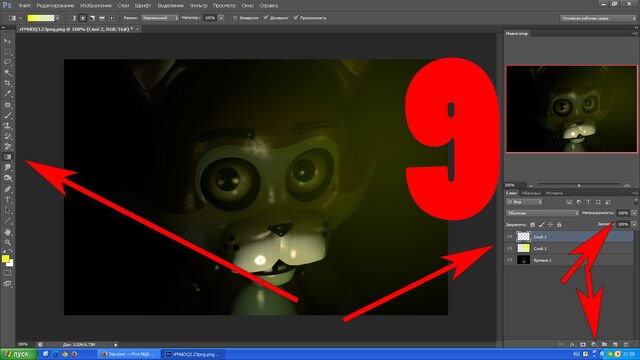Select the Path Selection tool

pos(7,210)
